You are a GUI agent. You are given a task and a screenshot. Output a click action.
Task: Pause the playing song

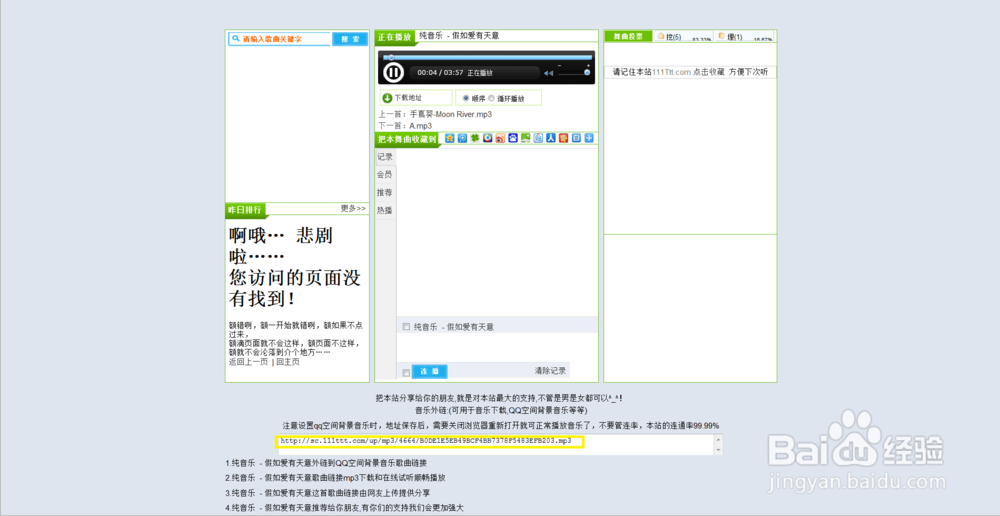[x=393, y=73]
